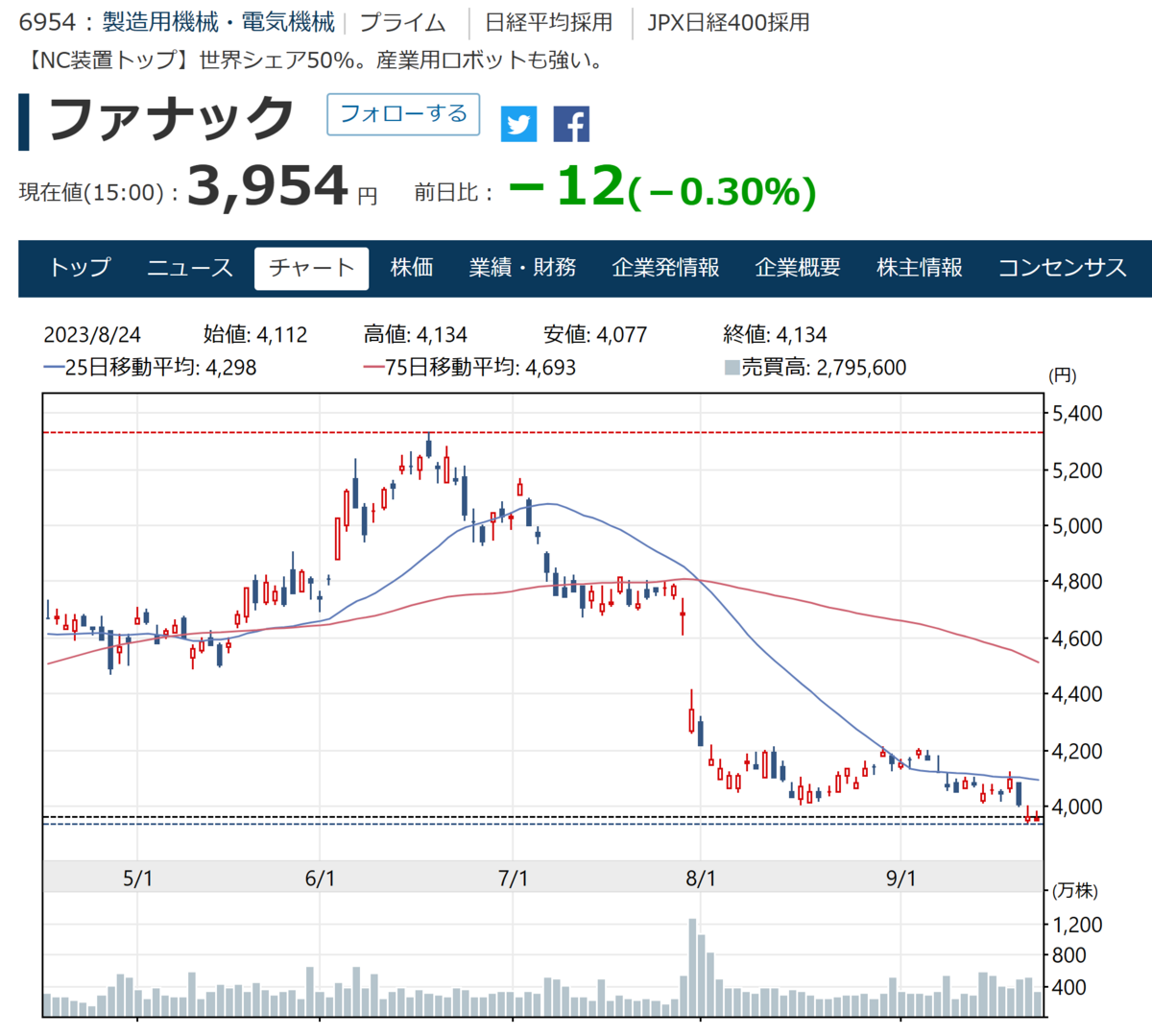
Task: Click the 9/1 date label on the chart axis
Action: pyautogui.click(x=900, y=879)
